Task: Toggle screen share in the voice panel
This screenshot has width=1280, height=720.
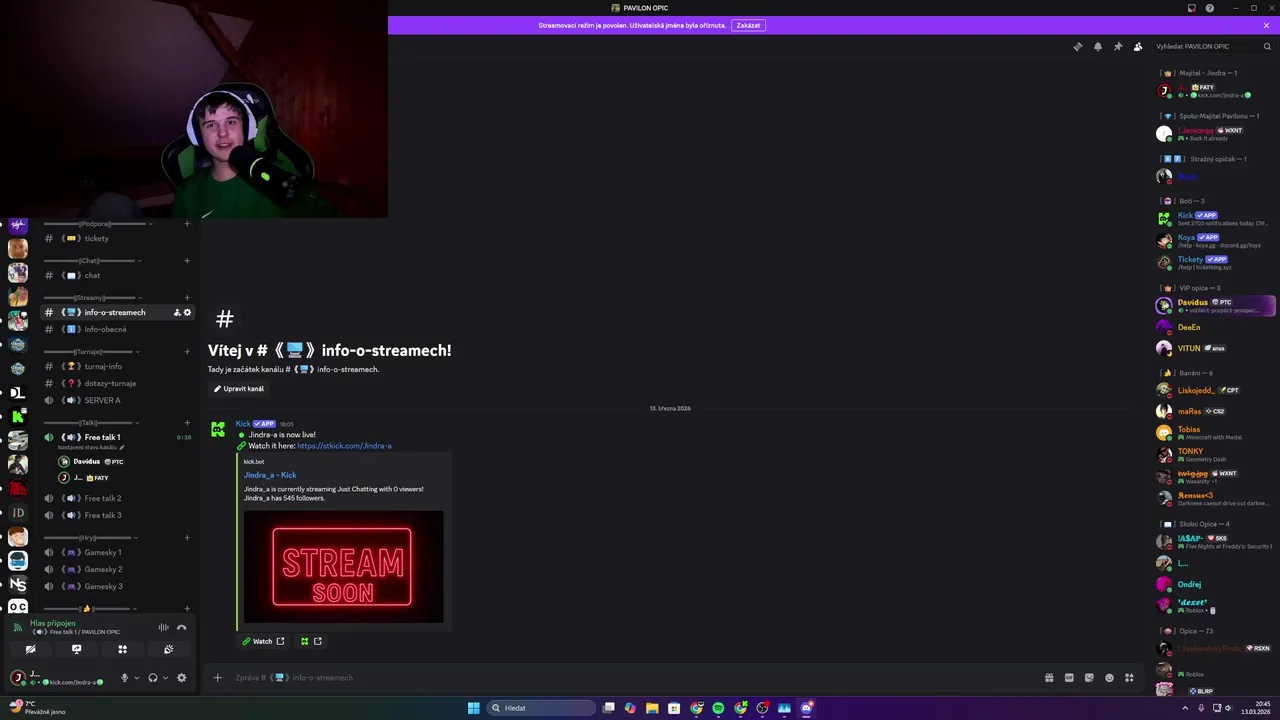Action: (x=76, y=649)
